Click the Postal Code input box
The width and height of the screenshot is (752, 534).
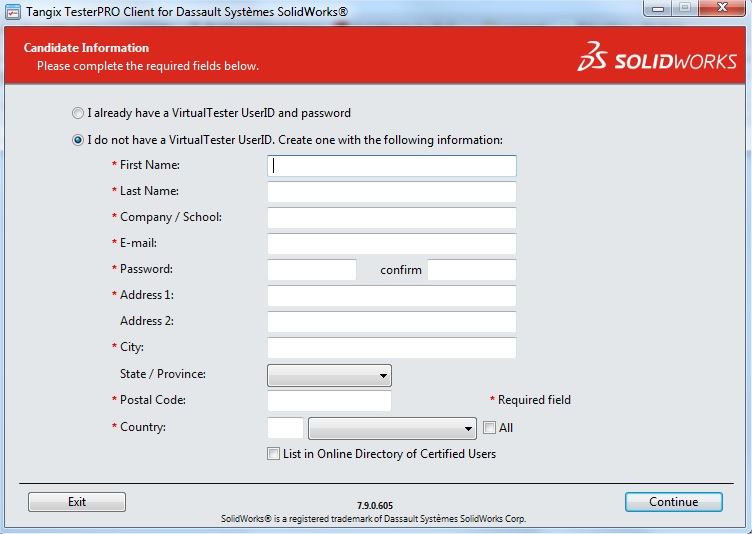point(329,401)
